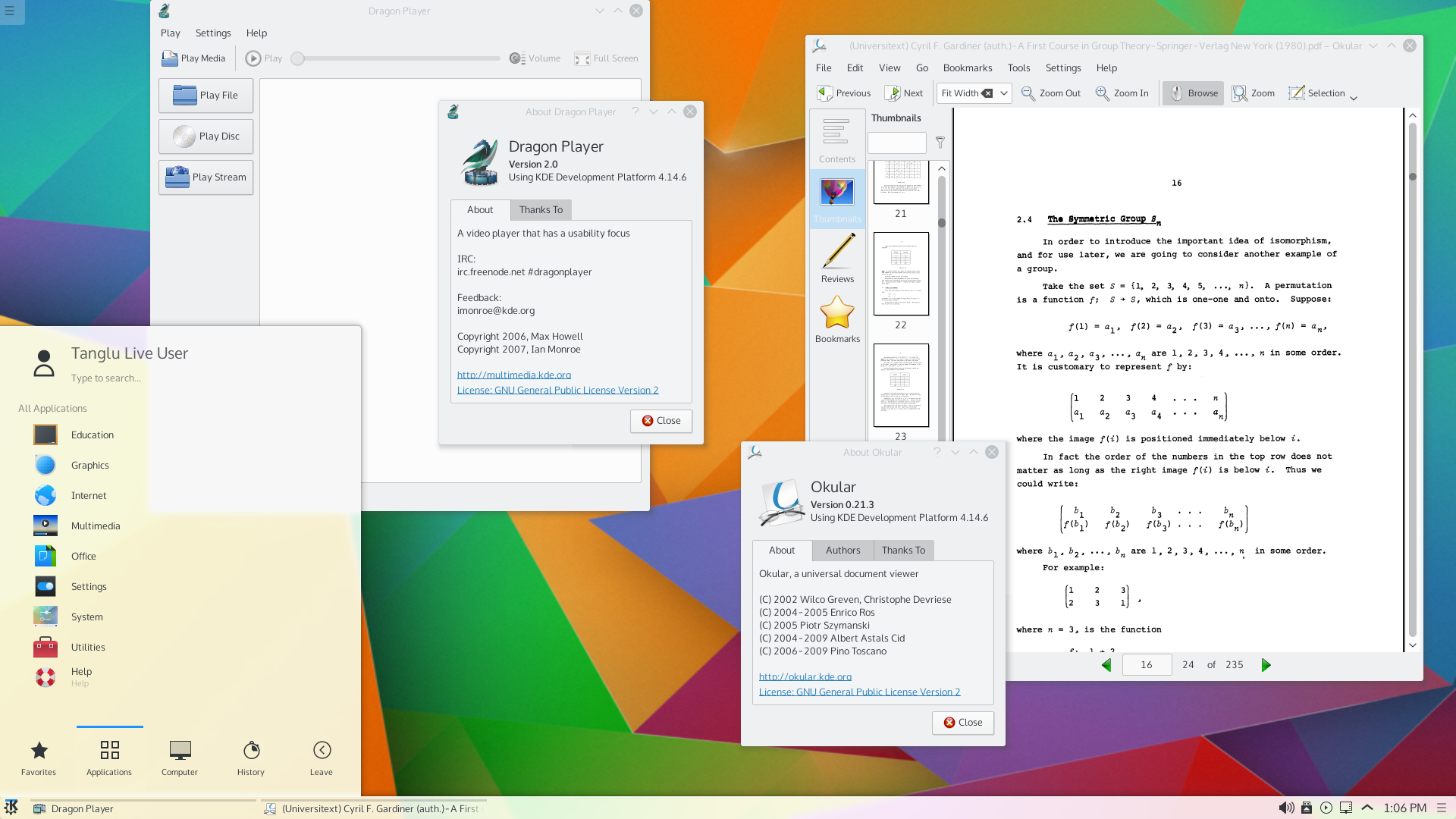Click the green next page arrow
The image size is (1456, 819).
(1266, 665)
